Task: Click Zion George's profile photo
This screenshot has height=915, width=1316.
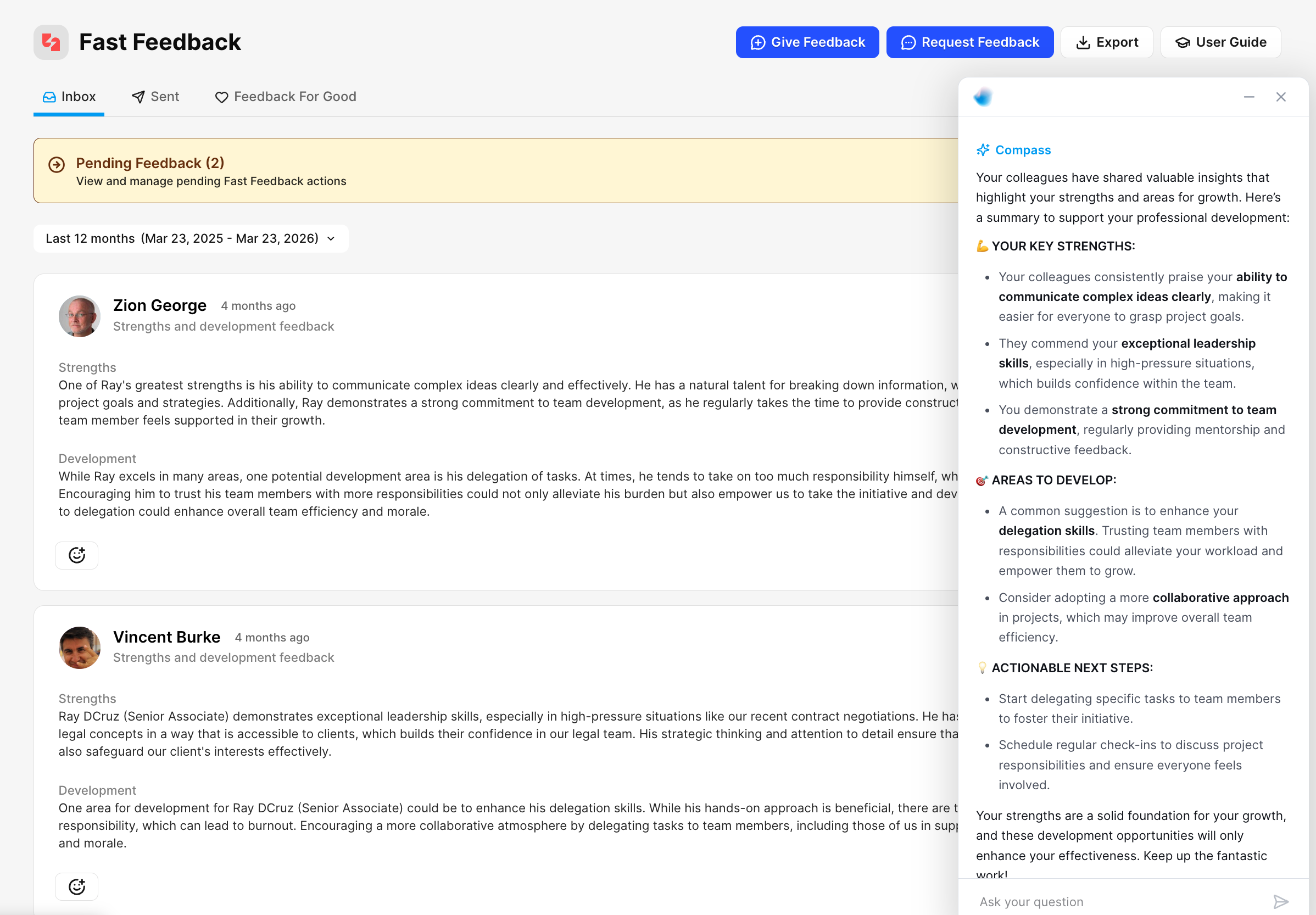Action: [79, 316]
